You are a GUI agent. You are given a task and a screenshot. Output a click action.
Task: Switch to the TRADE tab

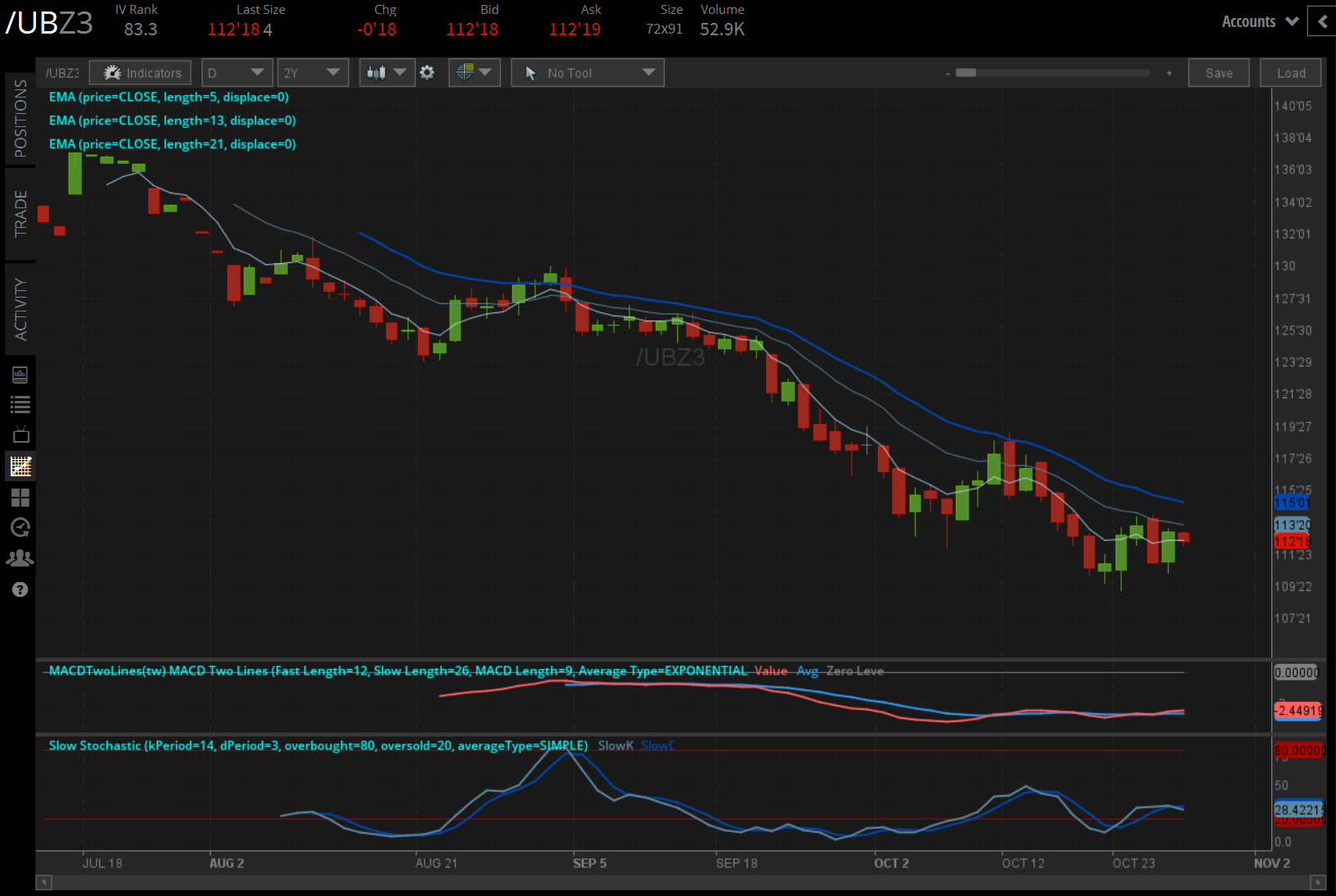20,214
